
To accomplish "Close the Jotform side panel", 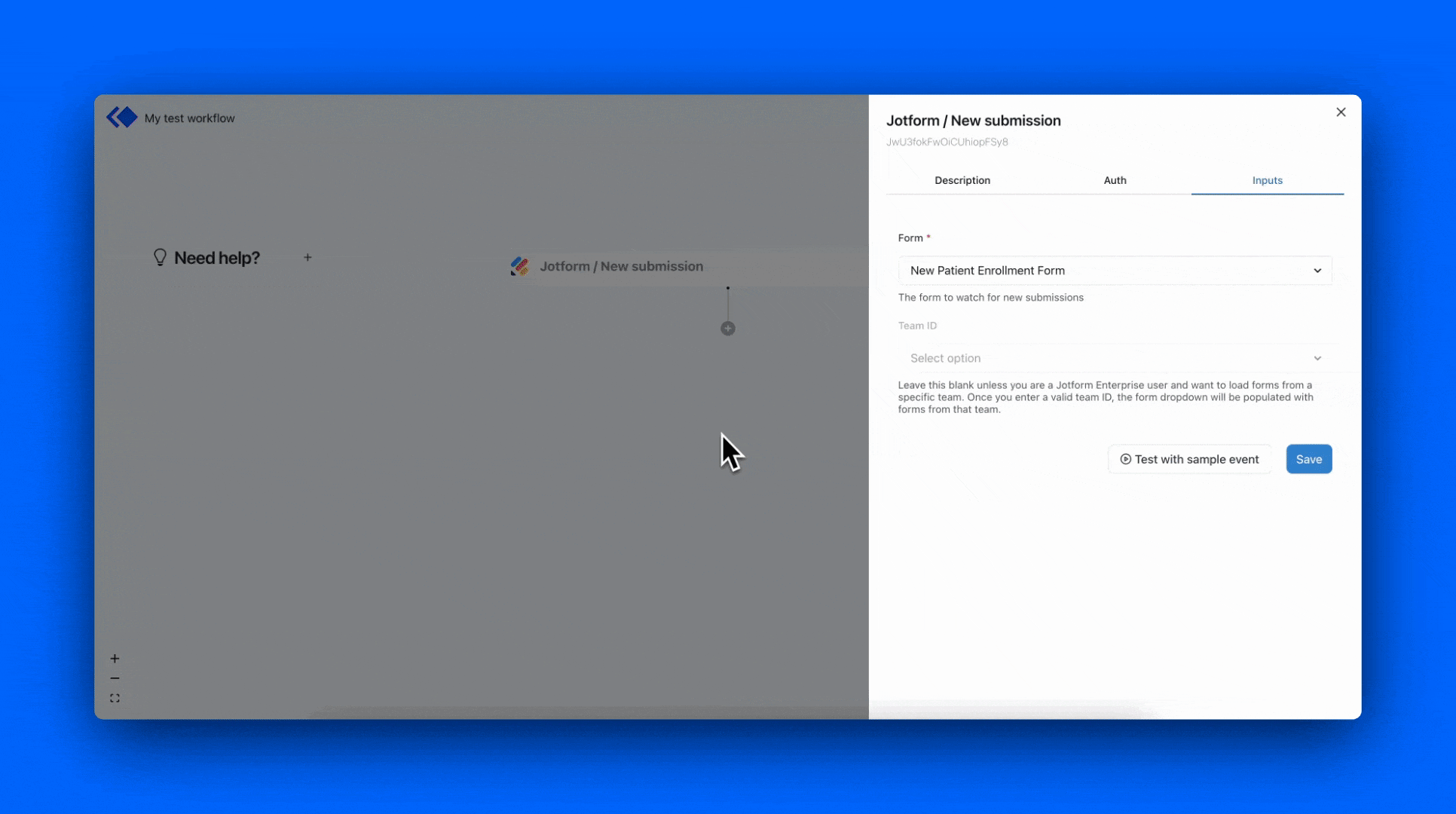I will 1341,112.
